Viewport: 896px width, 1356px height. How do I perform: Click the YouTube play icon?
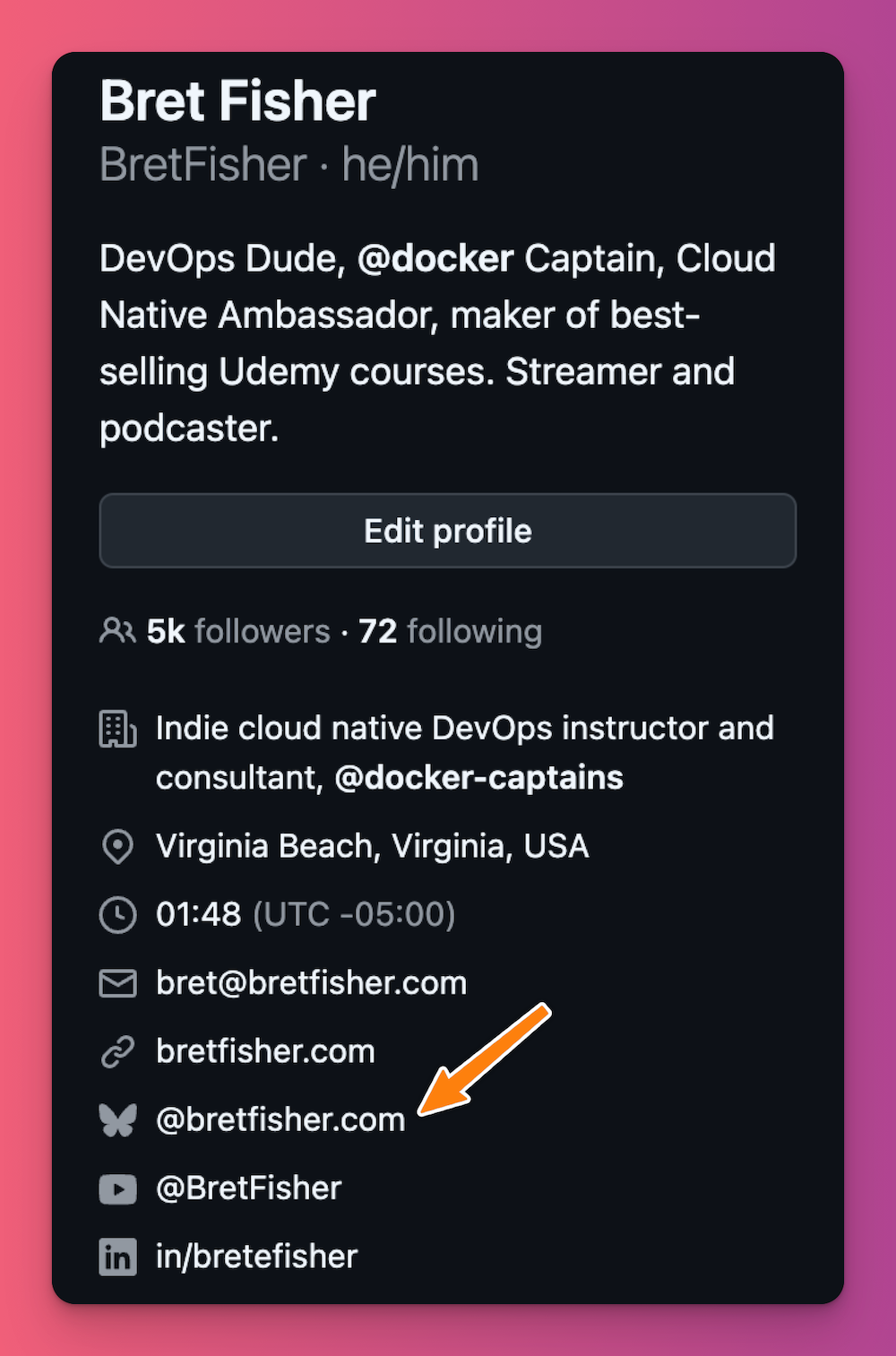pos(117,1188)
